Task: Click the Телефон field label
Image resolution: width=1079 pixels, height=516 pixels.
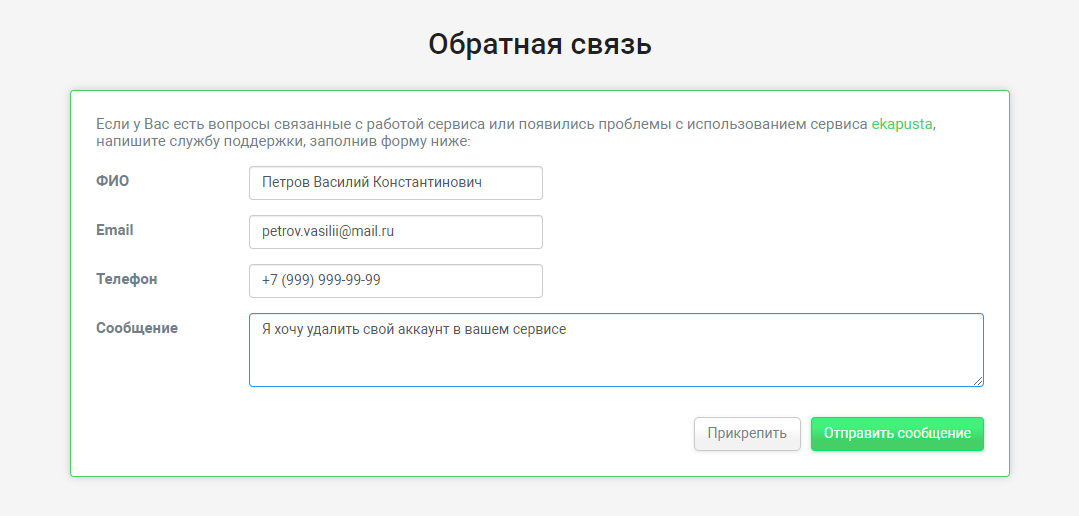Action: click(x=126, y=279)
